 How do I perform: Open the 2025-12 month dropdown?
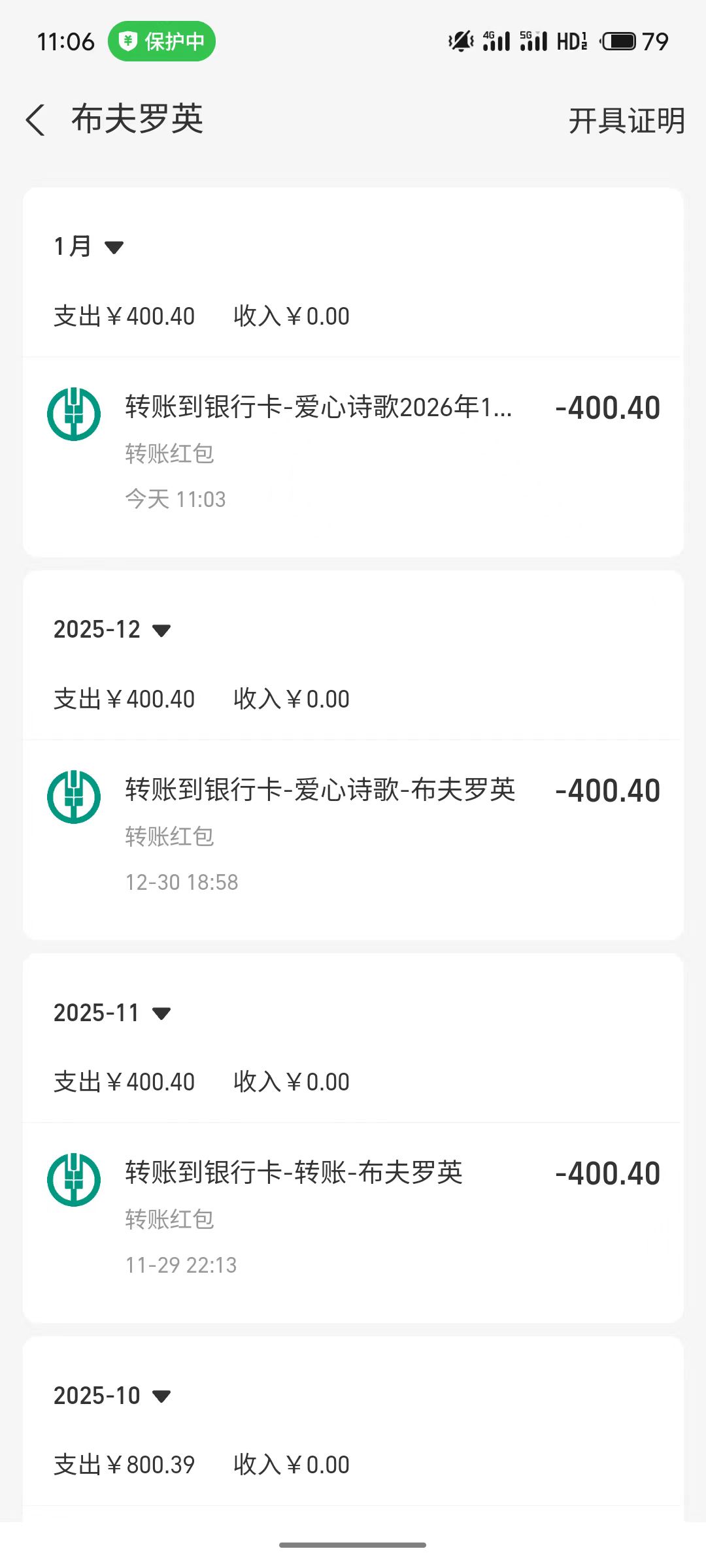[112, 630]
